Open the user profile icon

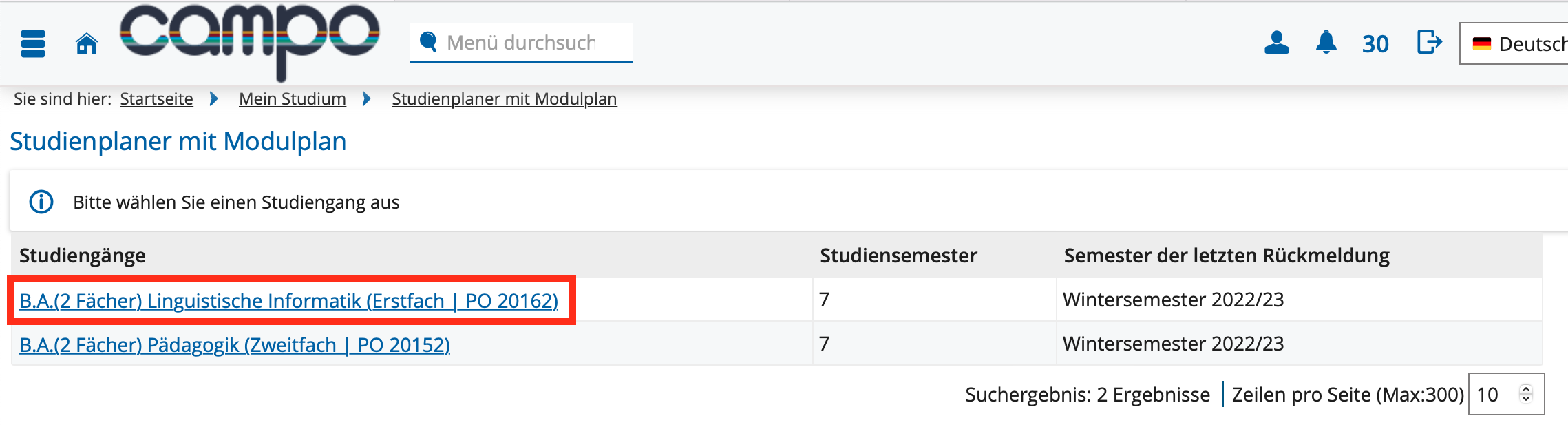1276,43
